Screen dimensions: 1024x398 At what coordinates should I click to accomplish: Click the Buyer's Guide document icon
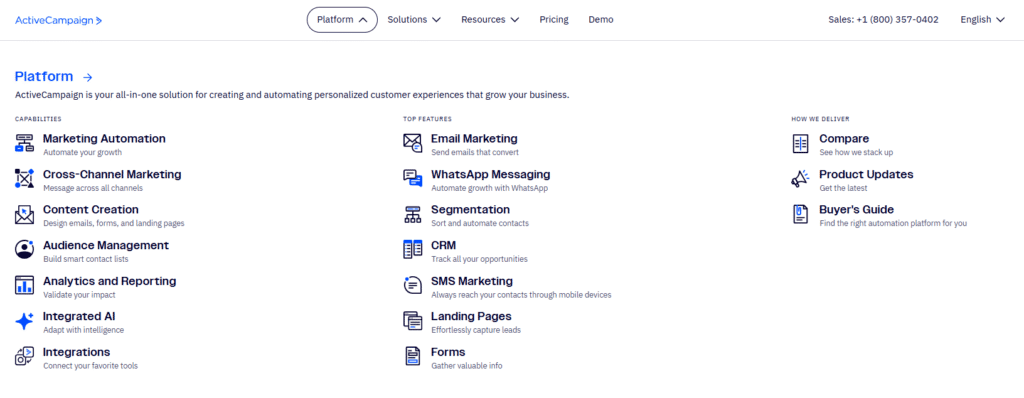tap(801, 214)
